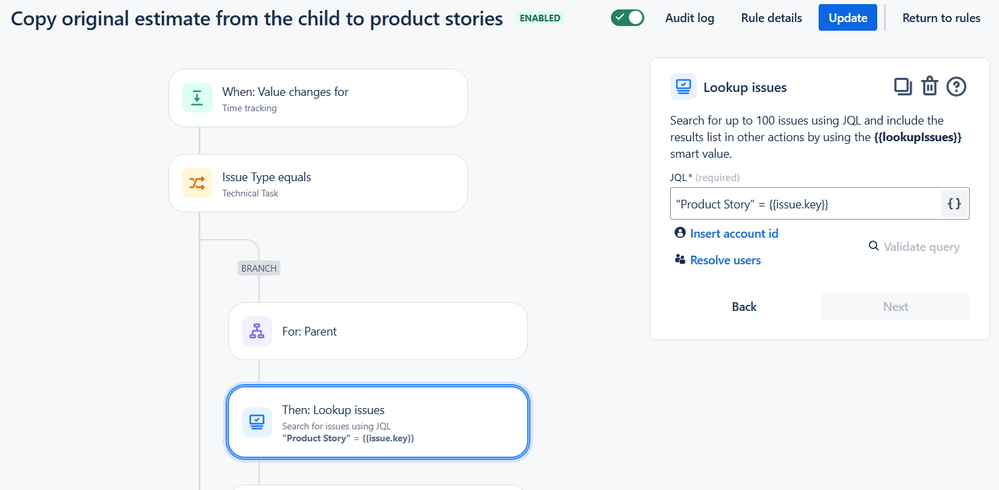Click the BRANCH label
The image size is (999, 490).
[259, 268]
